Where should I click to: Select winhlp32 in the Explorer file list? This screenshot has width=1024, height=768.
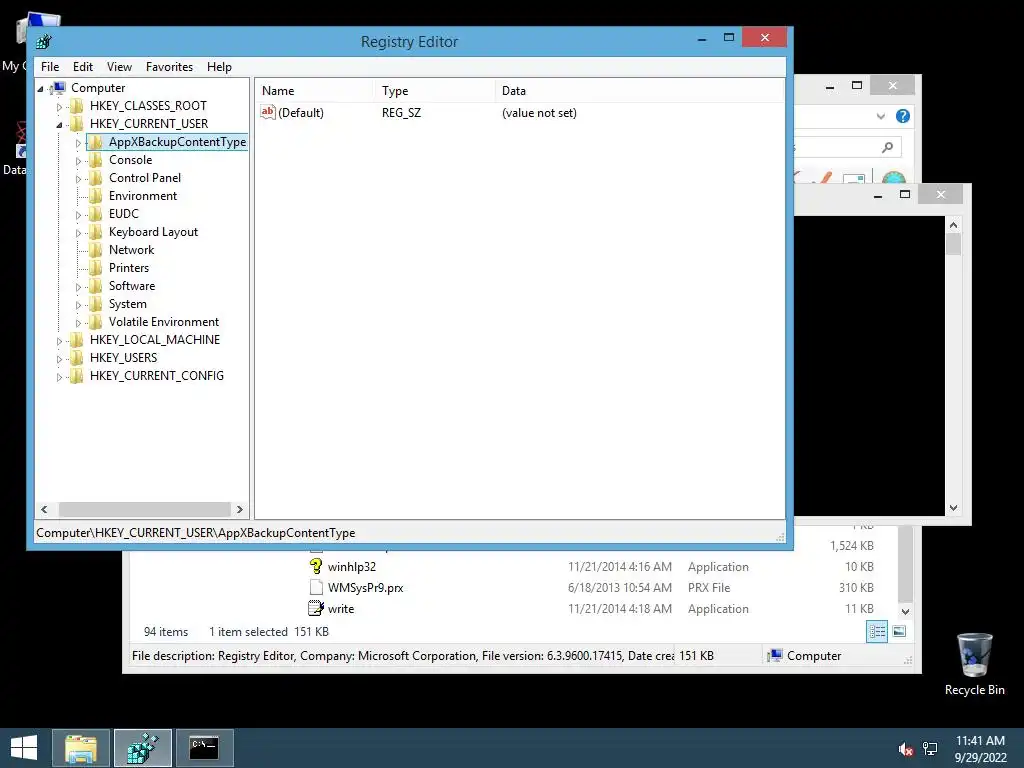pyautogui.click(x=351, y=567)
